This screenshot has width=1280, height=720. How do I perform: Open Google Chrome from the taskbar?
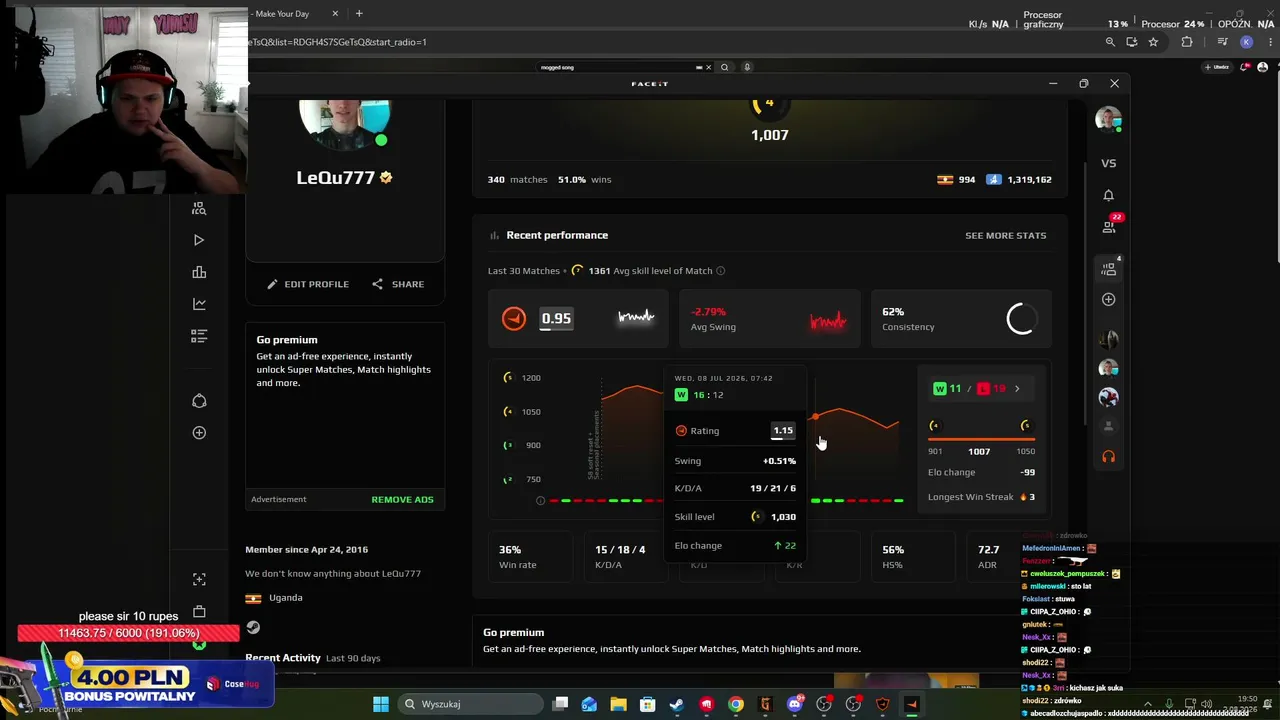coord(736,704)
